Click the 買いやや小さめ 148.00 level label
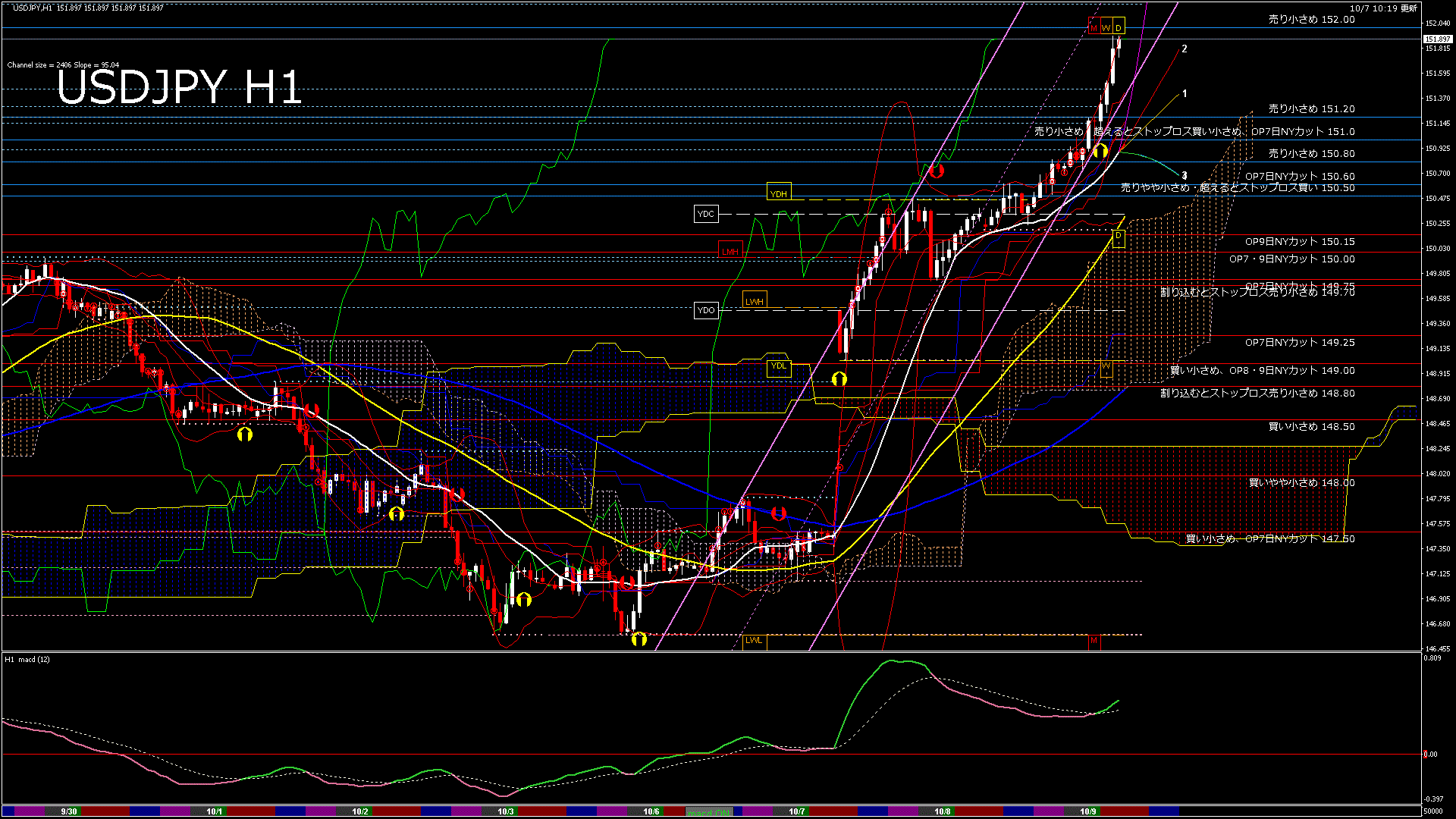This screenshot has width=1456, height=819. 1301,482
